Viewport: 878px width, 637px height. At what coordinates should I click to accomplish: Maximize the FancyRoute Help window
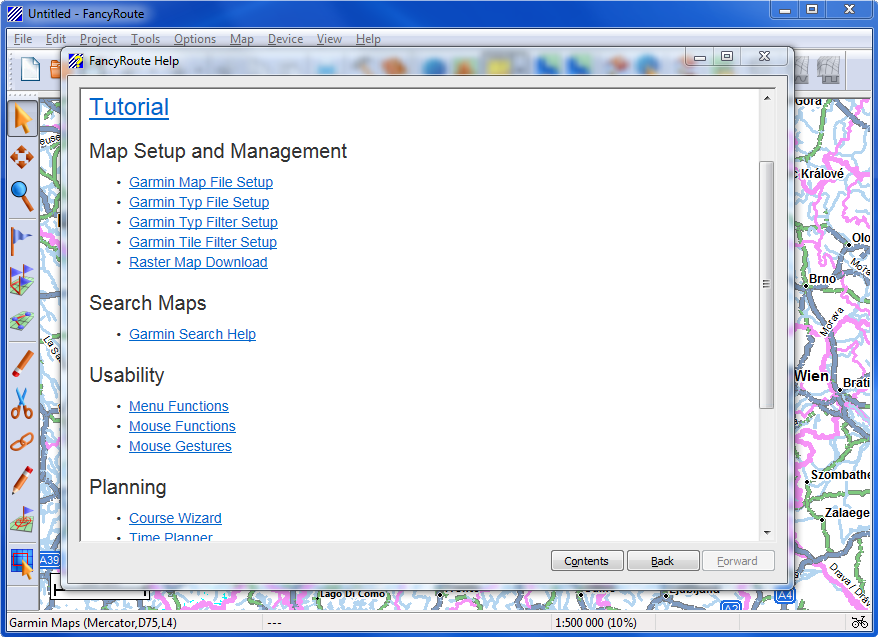pyautogui.click(x=727, y=57)
